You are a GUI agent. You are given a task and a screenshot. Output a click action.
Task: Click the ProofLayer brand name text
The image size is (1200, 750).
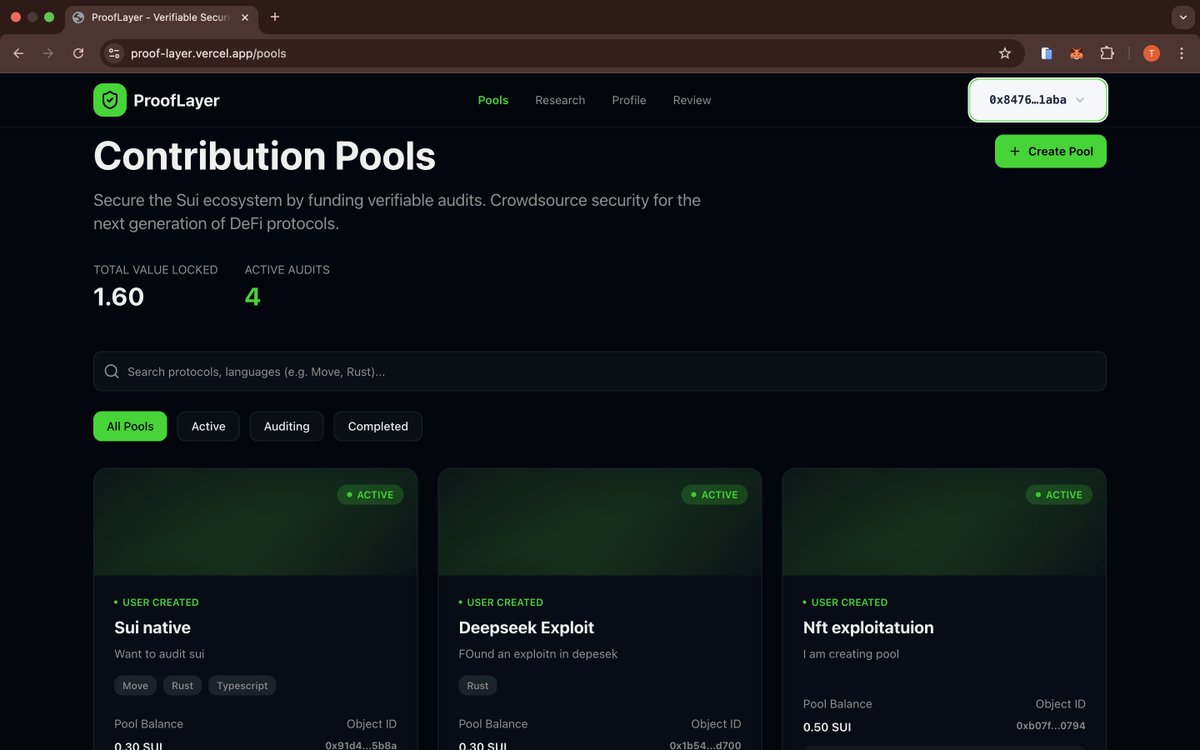tap(176, 100)
